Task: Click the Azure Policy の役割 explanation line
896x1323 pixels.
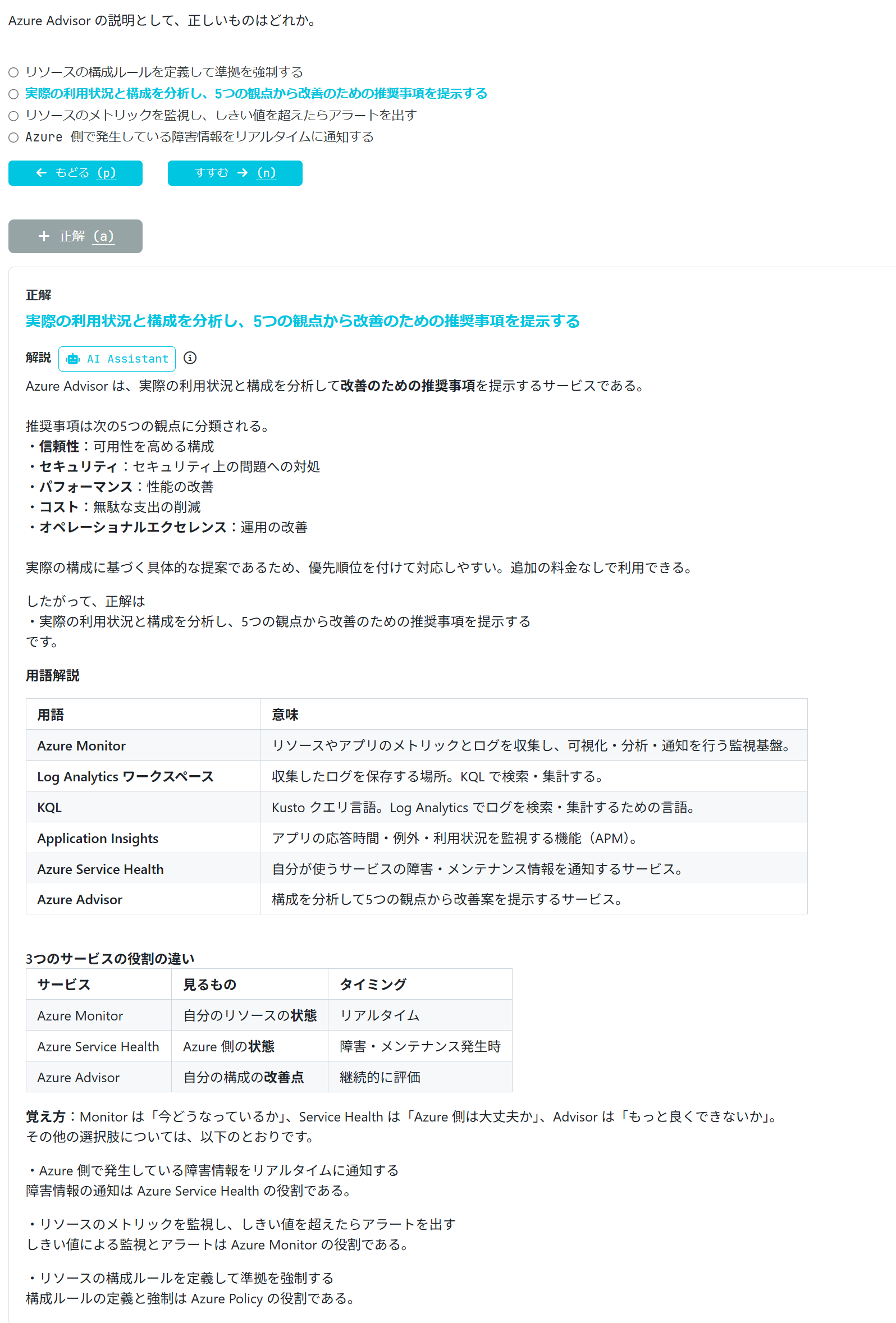Action: [192, 1298]
